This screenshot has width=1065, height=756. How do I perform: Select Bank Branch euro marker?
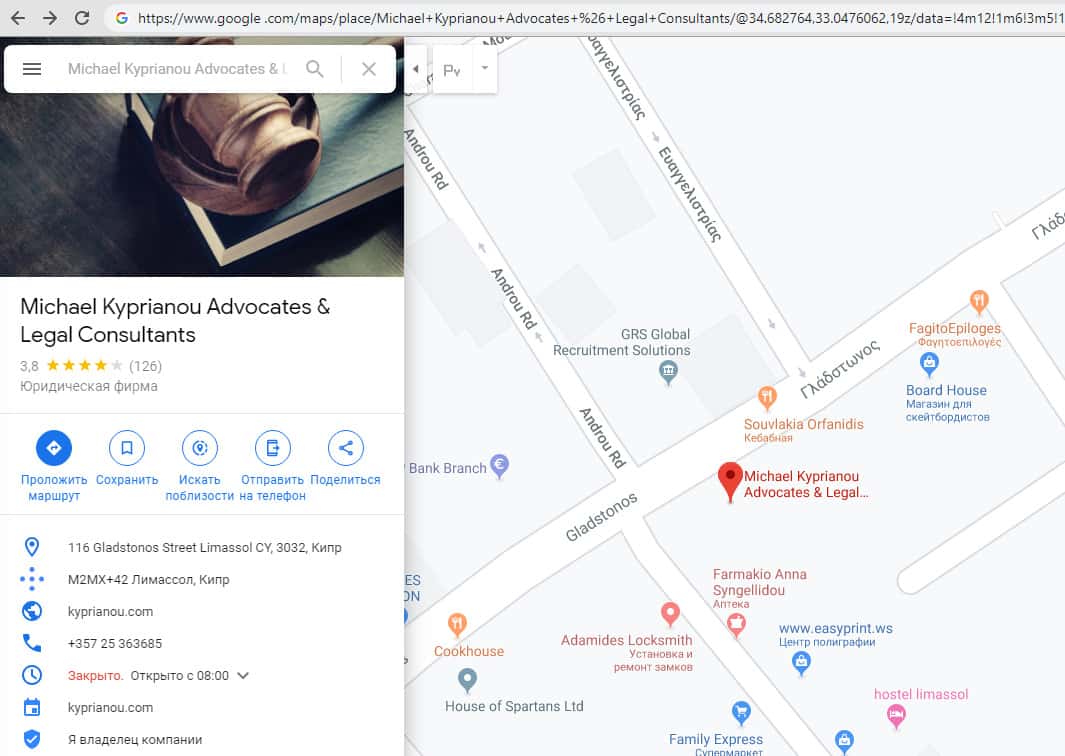coord(499,465)
